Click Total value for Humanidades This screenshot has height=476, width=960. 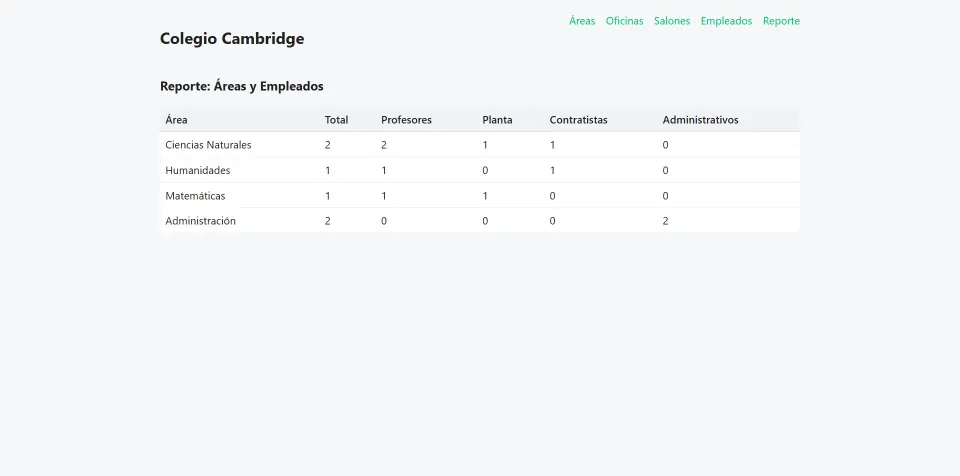click(x=328, y=170)
